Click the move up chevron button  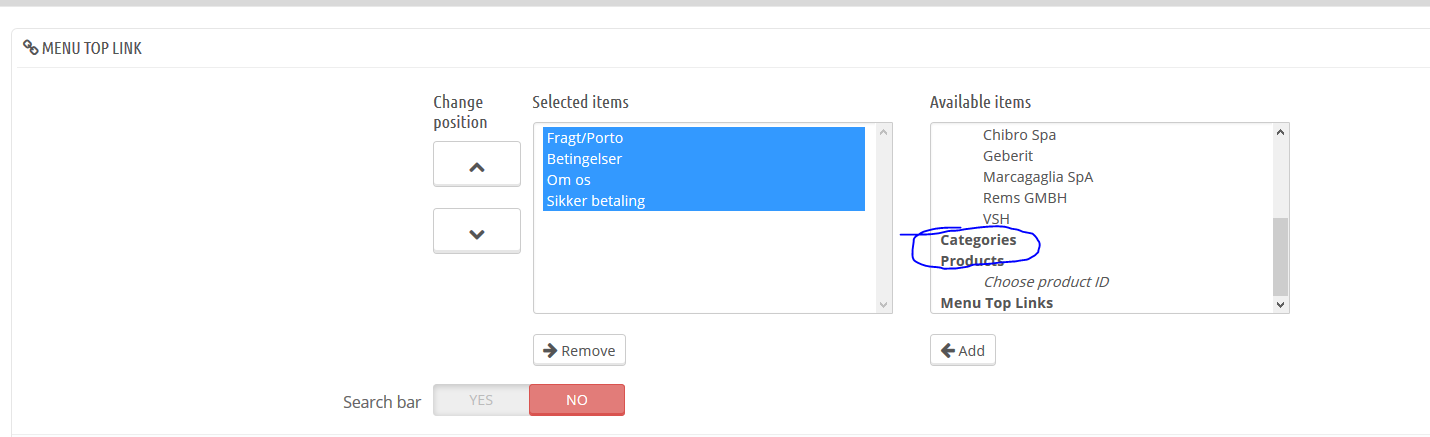[476, 165]
